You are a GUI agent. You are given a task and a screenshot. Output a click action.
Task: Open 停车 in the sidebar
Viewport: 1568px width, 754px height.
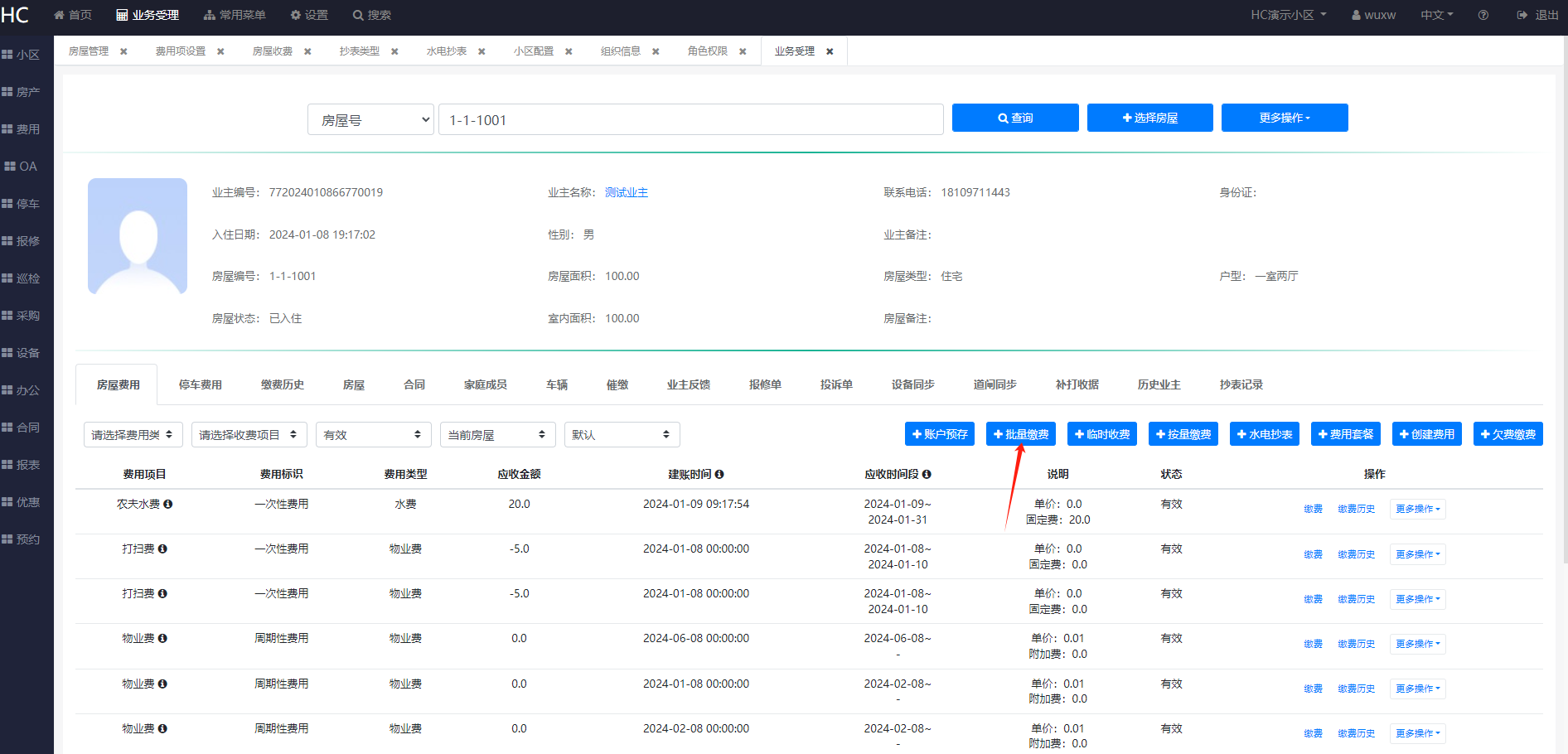(x=22, y=204)
